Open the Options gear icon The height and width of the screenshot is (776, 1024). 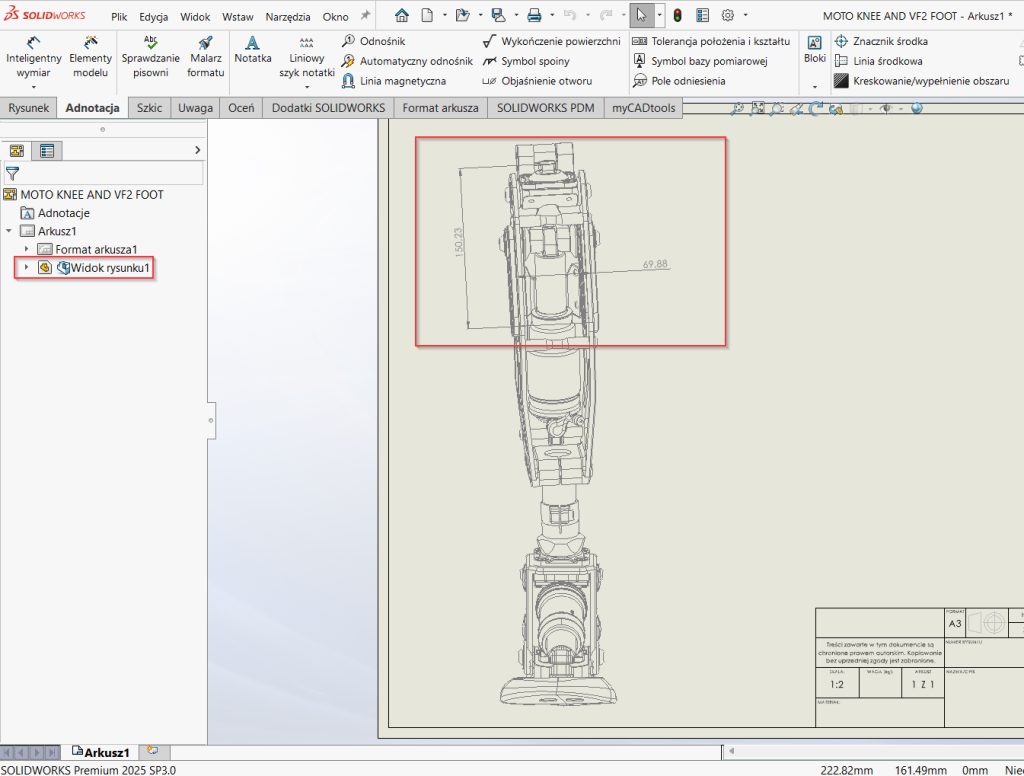(728, 15)
